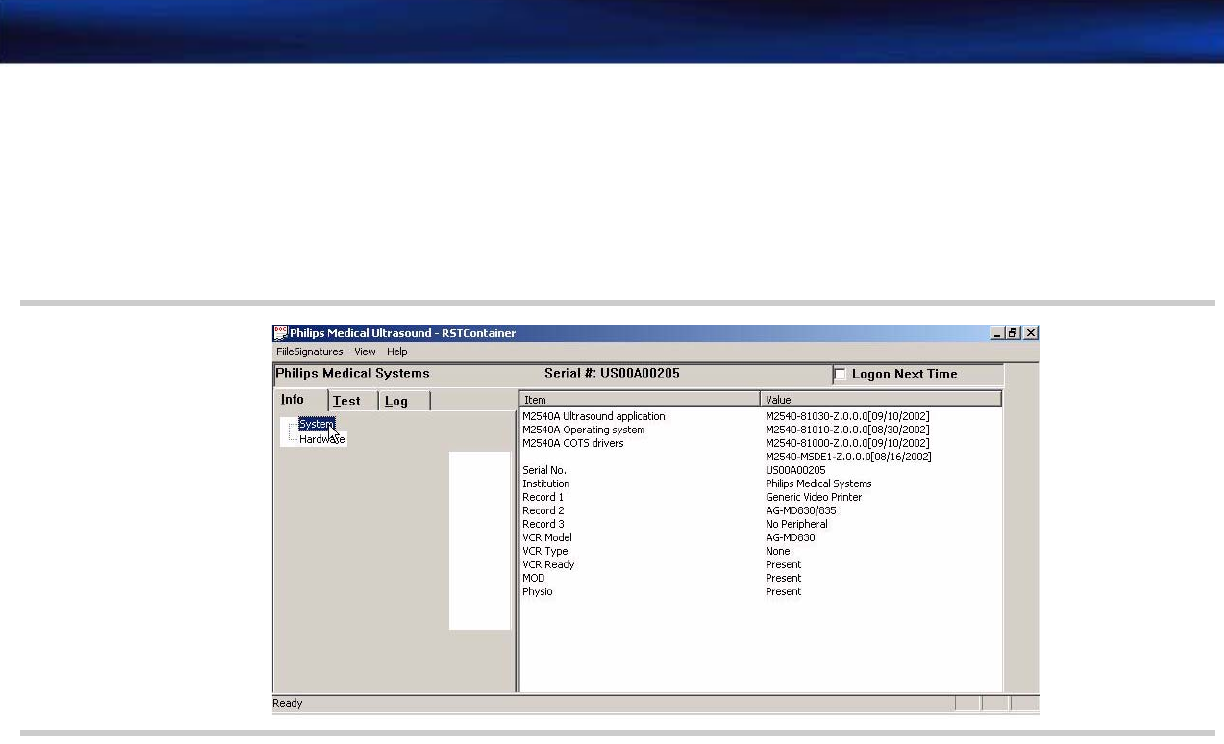Select the Hardware tree node
Image resolution: width=1224 pixels, height=744 pixels.
tap(322, 439)
